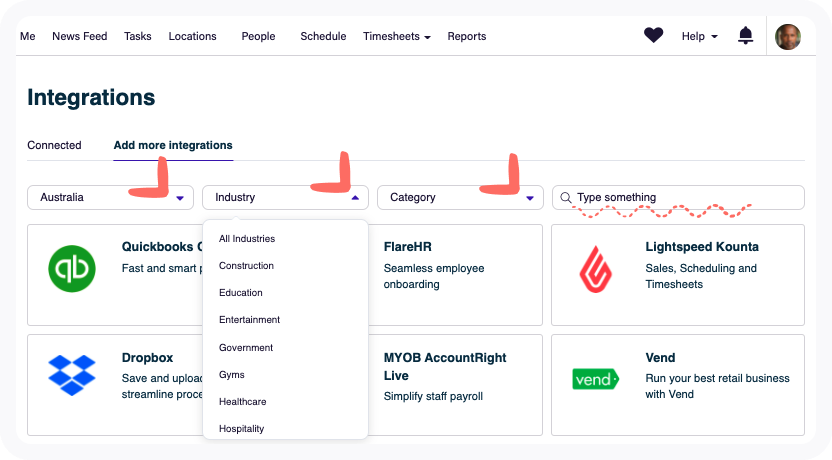
Task: Expand the Australia country dropdown
Action: click(x=110, y=197)
